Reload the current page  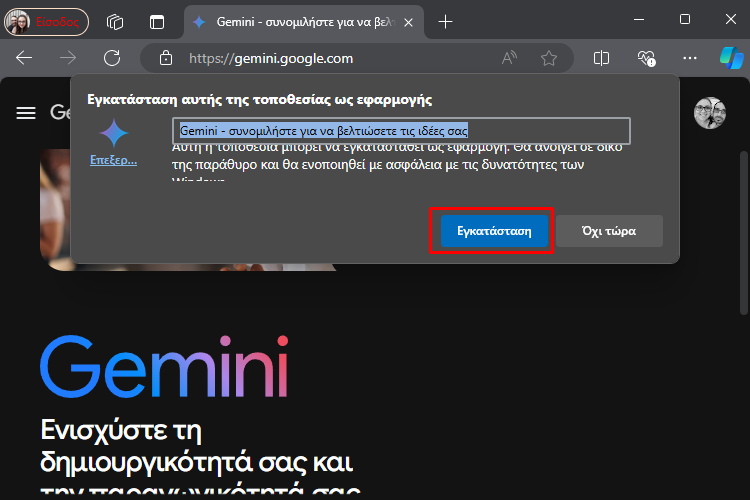coord(112,58)
